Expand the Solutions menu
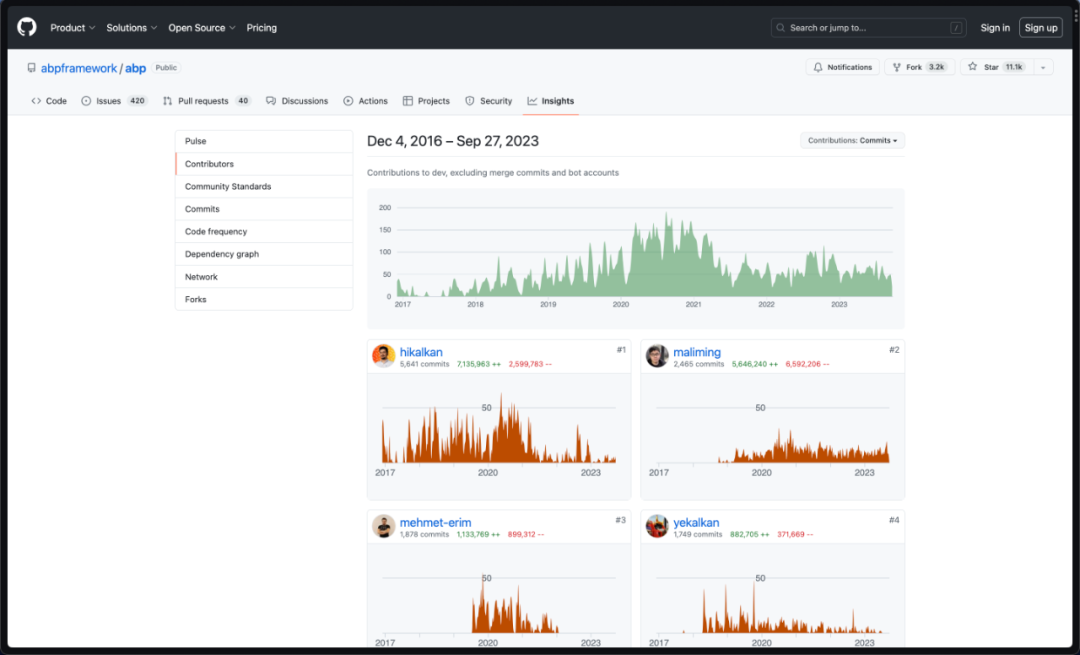This screenshot has height=655, width=1080. [132, 28]
